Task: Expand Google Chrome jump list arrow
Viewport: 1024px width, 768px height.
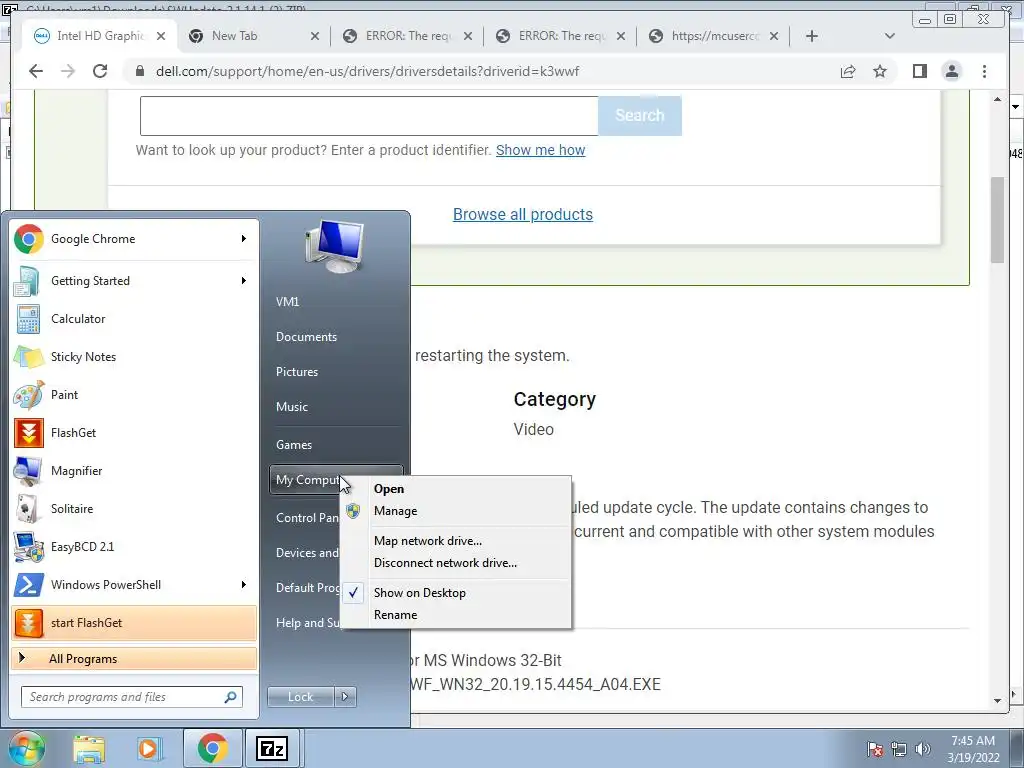Action: pyautogui.click(x=244, y=239)
